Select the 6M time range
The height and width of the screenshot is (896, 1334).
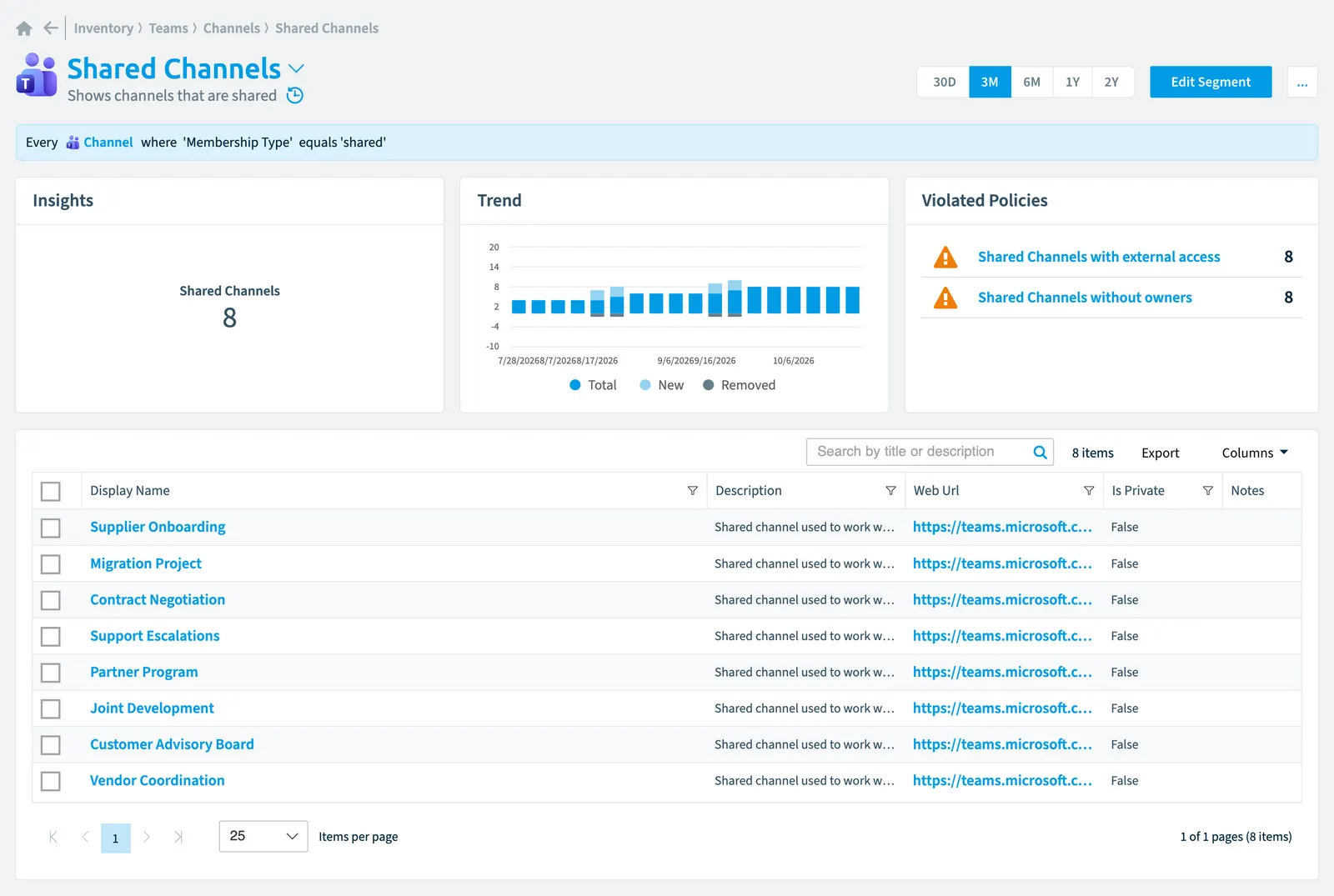click(x=1031, y=82)
